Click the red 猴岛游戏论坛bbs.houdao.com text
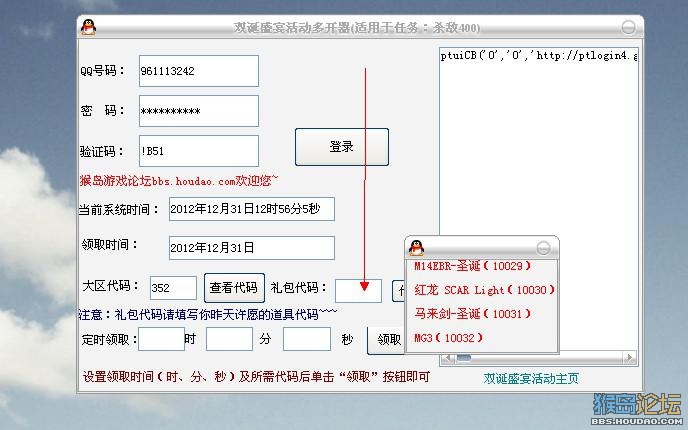Screen dimensions: 688x430 point(179,181)
